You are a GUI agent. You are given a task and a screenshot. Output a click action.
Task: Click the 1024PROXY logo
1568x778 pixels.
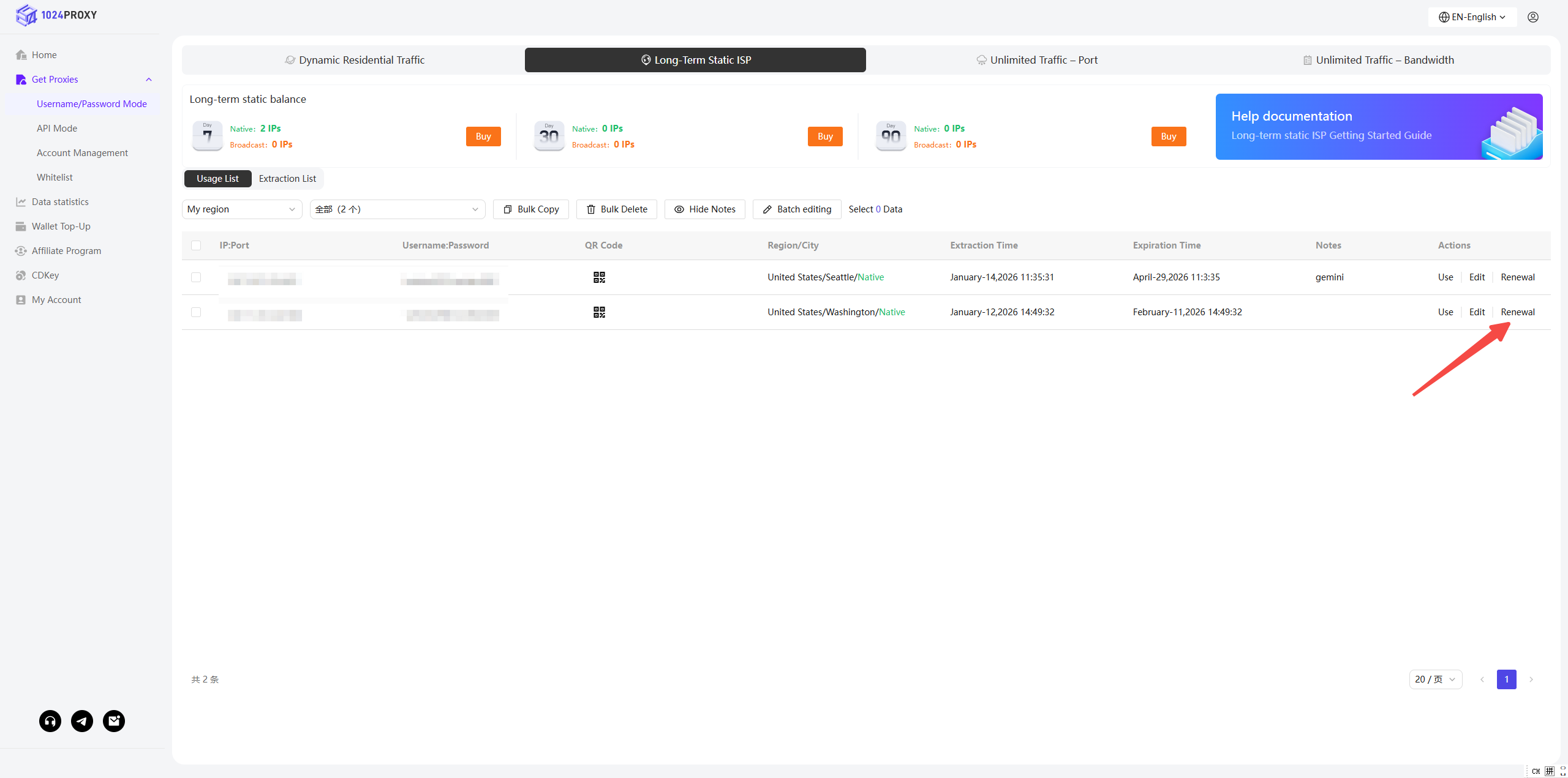(x=56, y=15)
